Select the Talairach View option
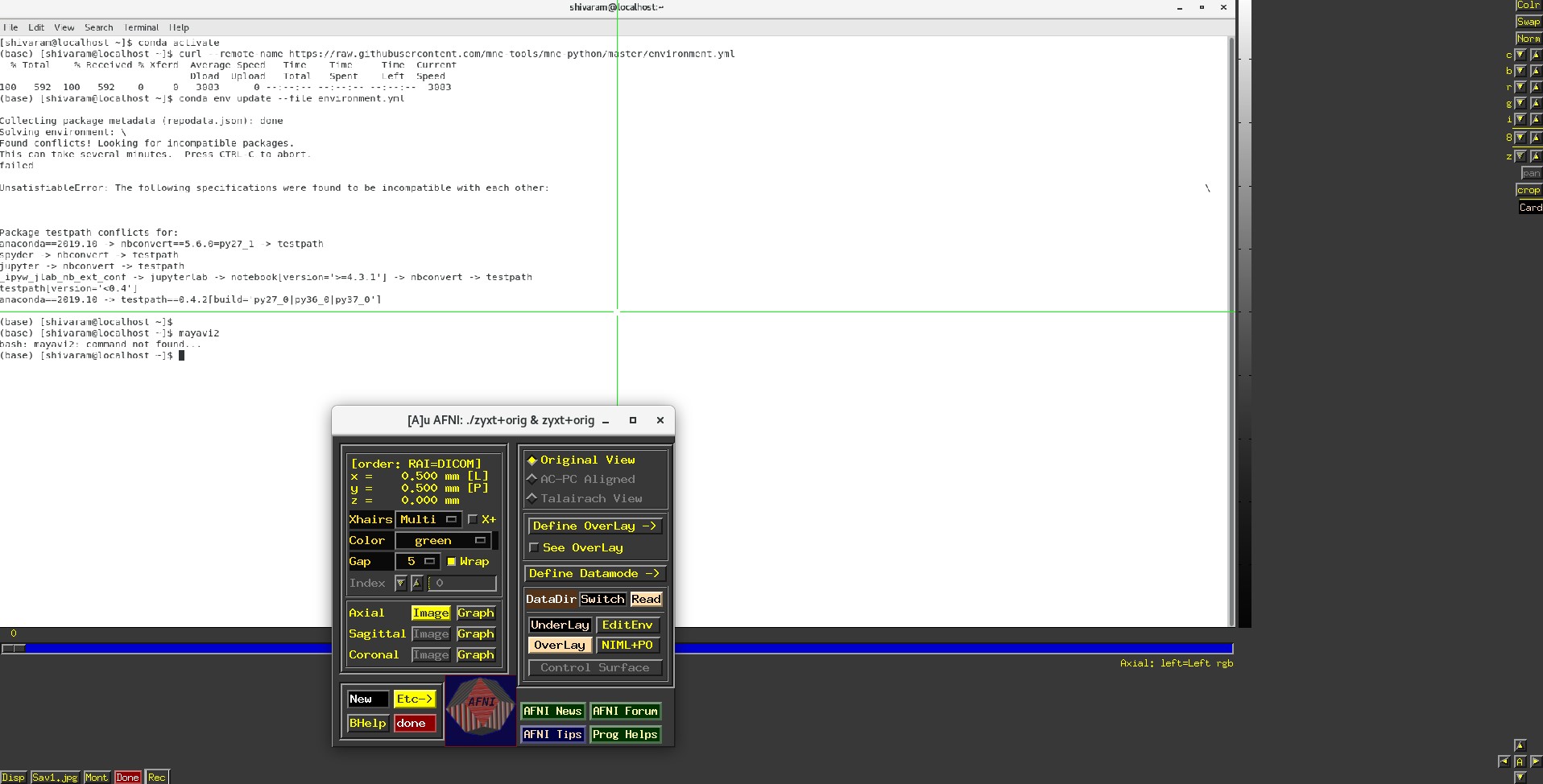 (x=584, y=498)
